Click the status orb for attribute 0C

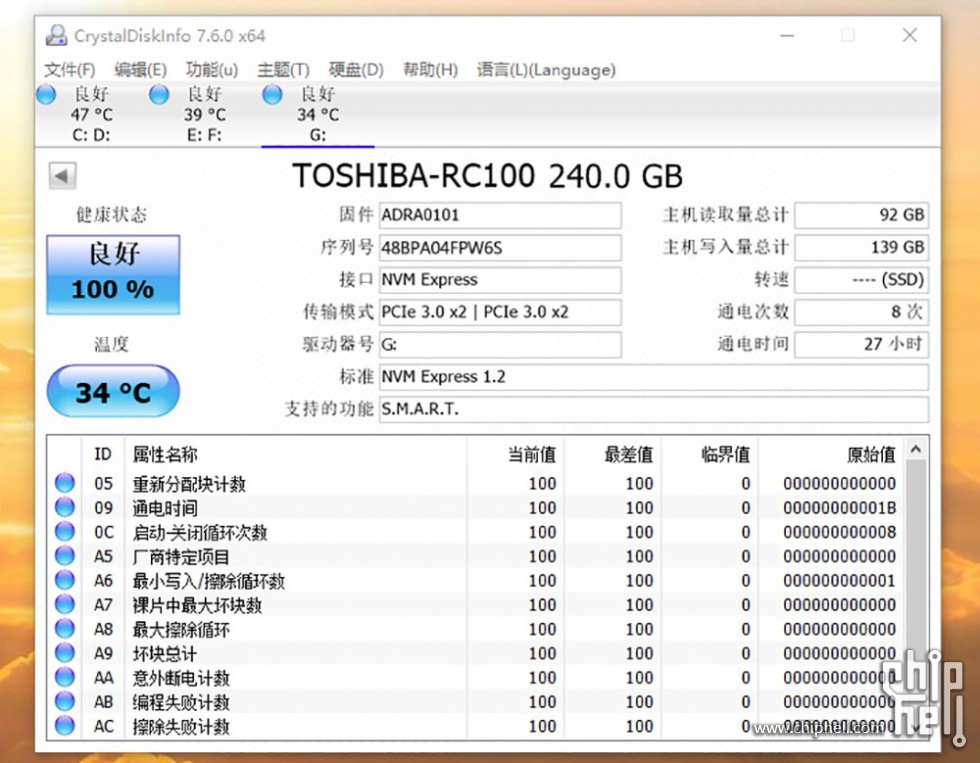[x=64, y=532]
